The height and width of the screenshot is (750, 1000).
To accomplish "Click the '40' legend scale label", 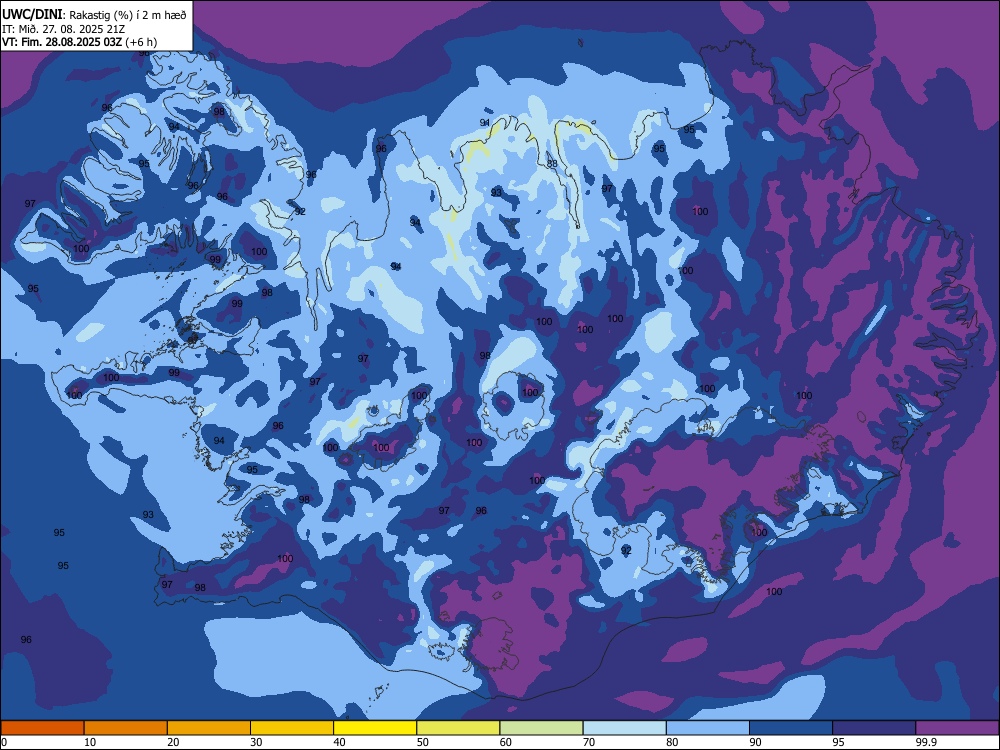I will pos(339,742).
